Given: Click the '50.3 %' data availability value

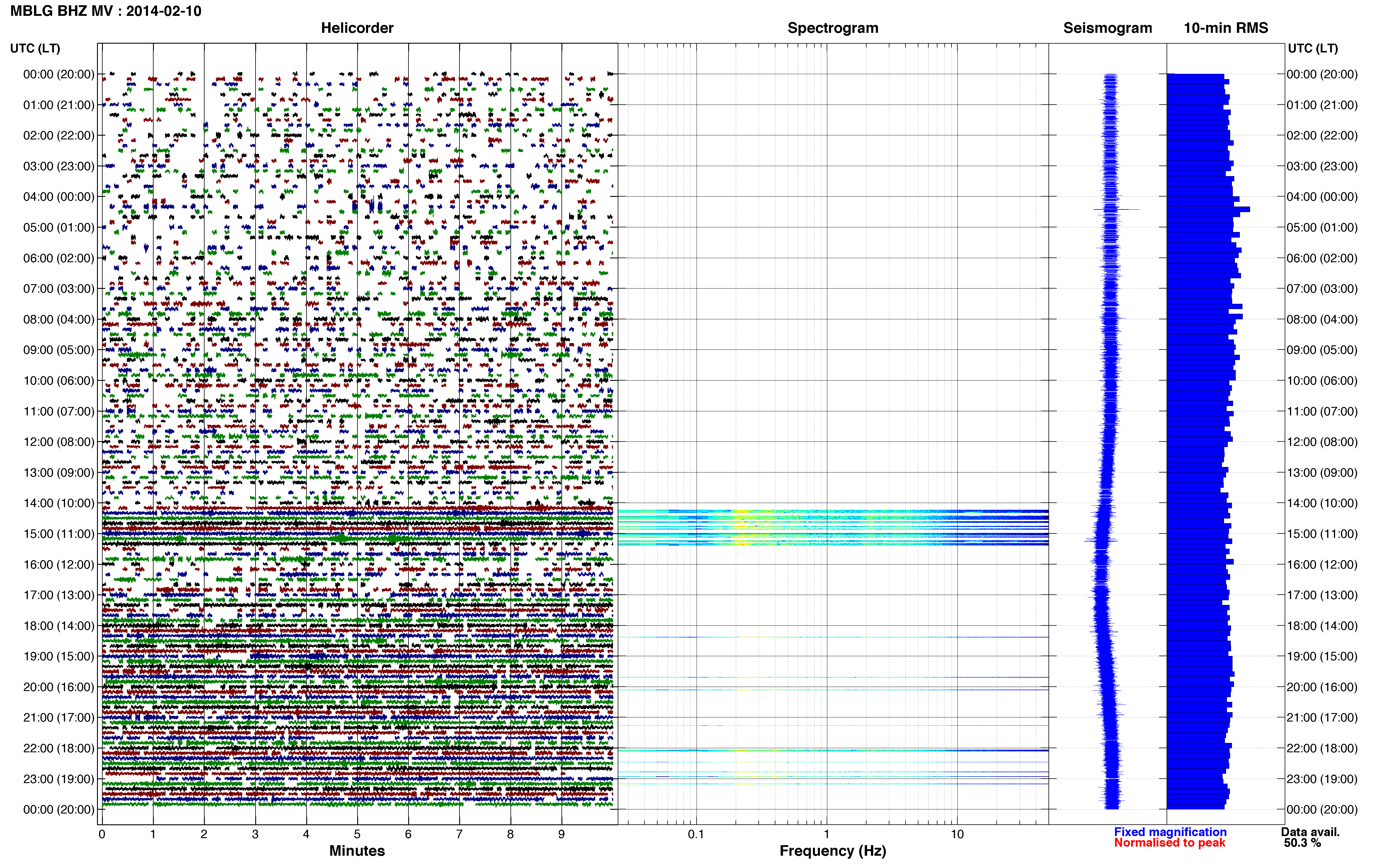Looking at the screenshot, I should click(x=1302, y=843).
